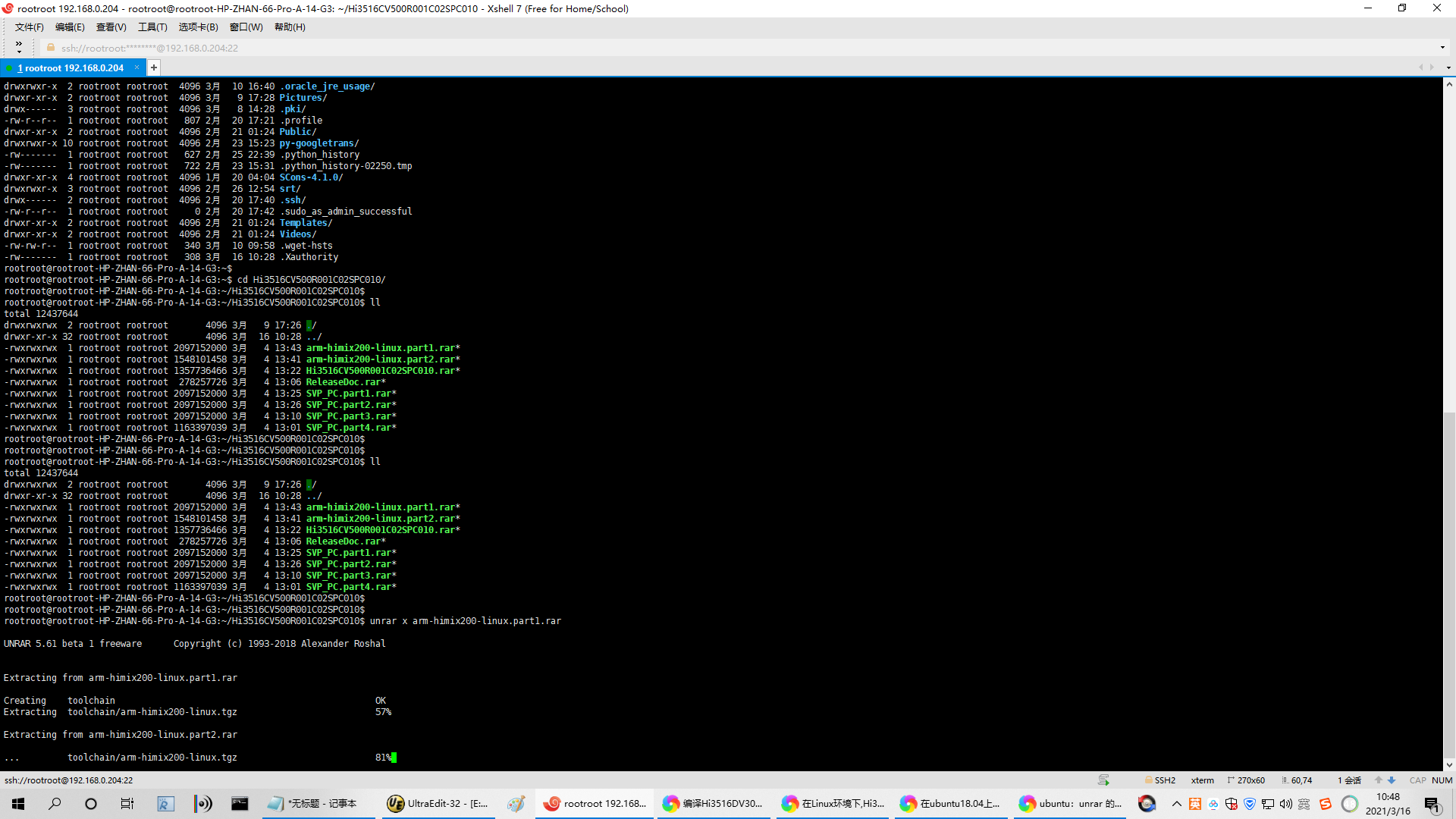The image size is (1456, 819).
Task: Open the 编辑(E) menu
Action: tap(70, 27)
